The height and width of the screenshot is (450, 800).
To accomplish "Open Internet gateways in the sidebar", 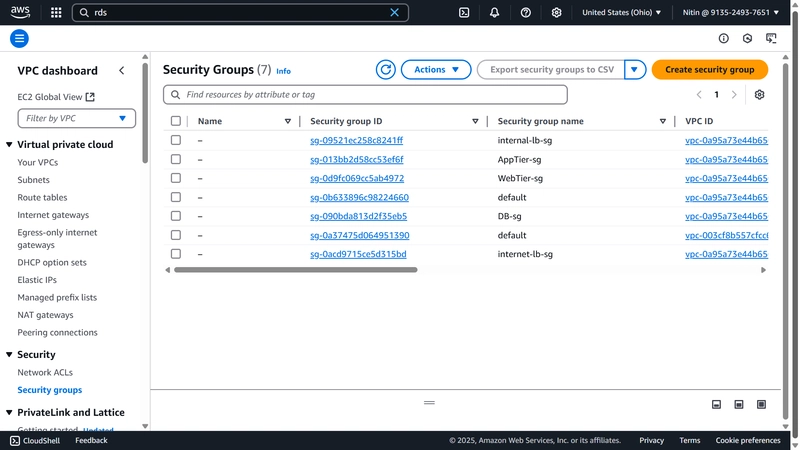I will [x=53, y=215].
